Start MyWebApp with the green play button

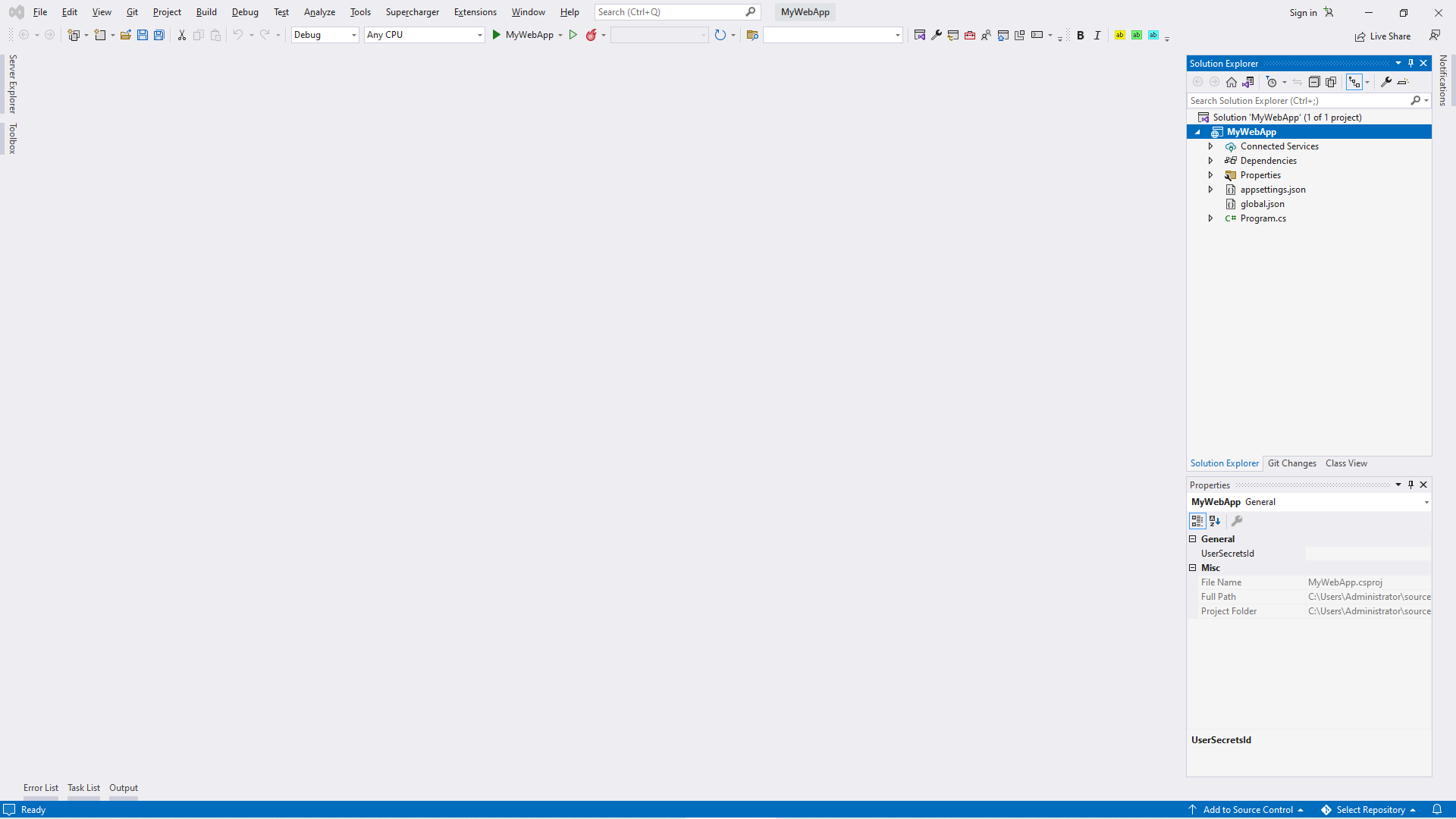point(497,35)
